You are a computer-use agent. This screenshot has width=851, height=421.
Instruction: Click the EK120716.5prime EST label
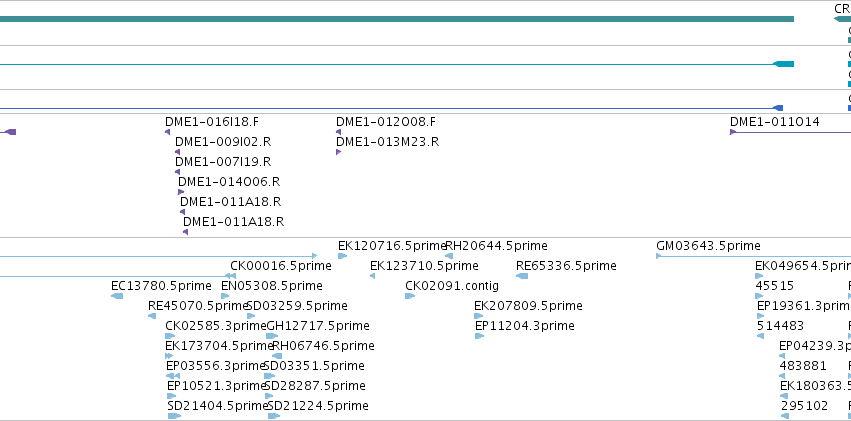pos(392,246)
